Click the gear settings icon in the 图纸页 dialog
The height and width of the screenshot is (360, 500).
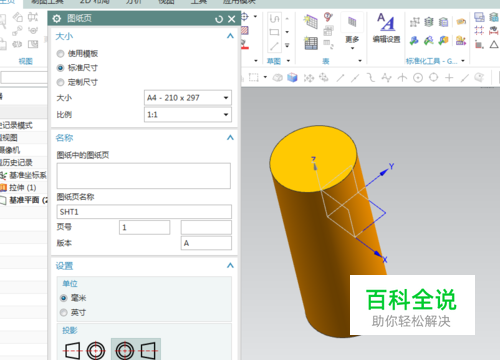57,19
